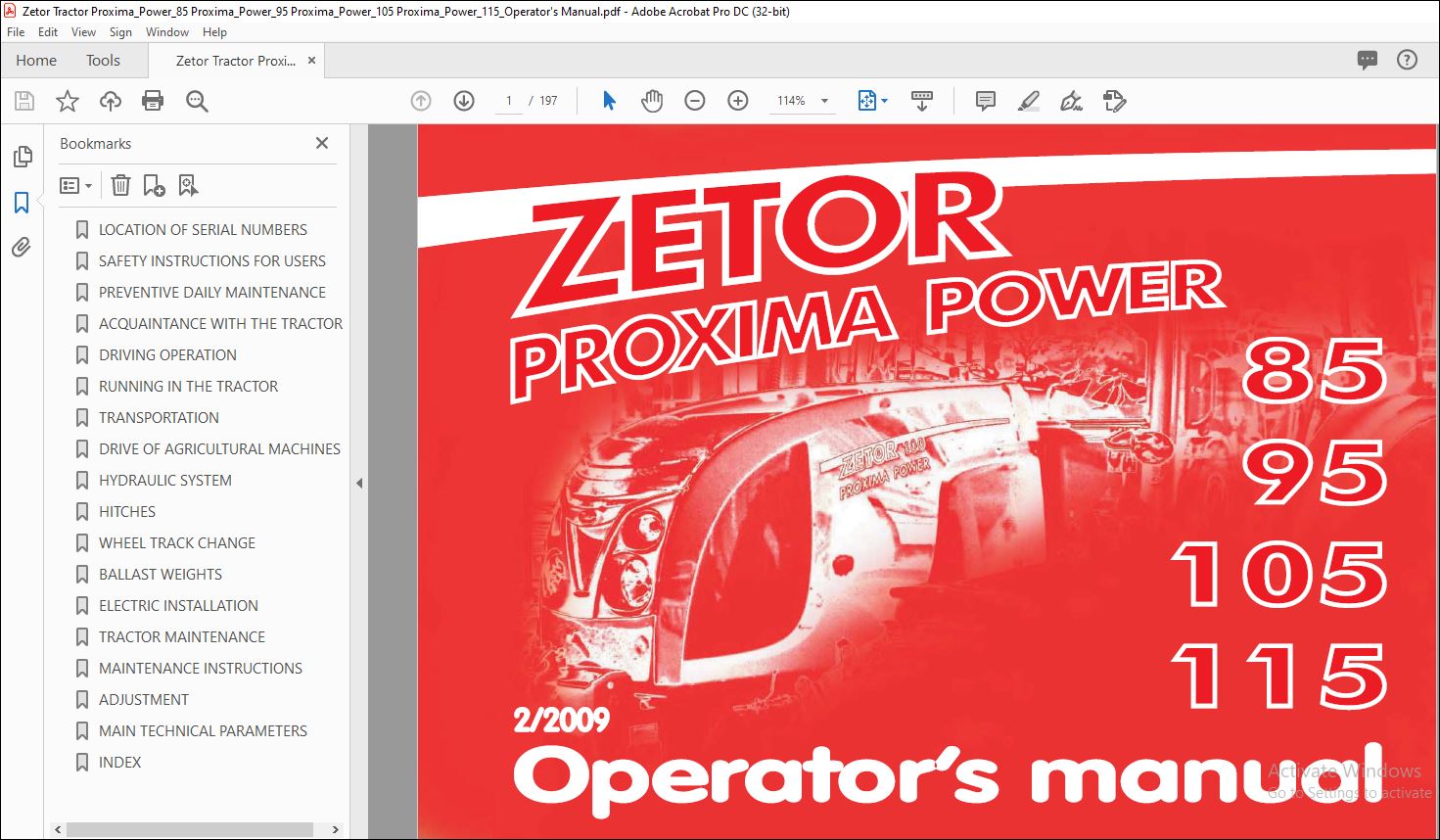Open LOCATION OF SERIAL NUMBERS bookmark
Viewport: 1440px width, 840px height.
[x=203, y=229]
